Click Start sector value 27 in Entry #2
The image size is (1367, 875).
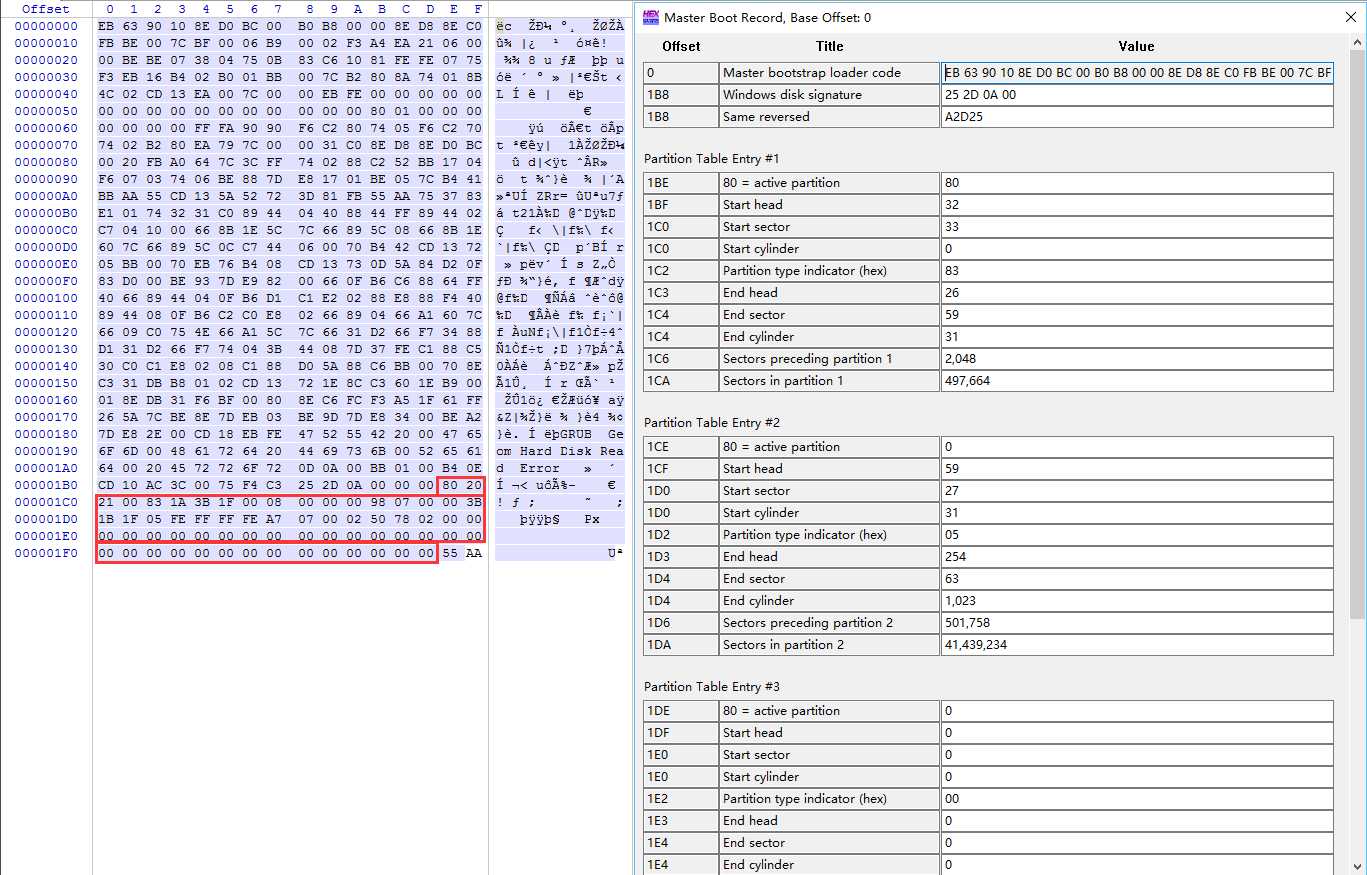1137,491
